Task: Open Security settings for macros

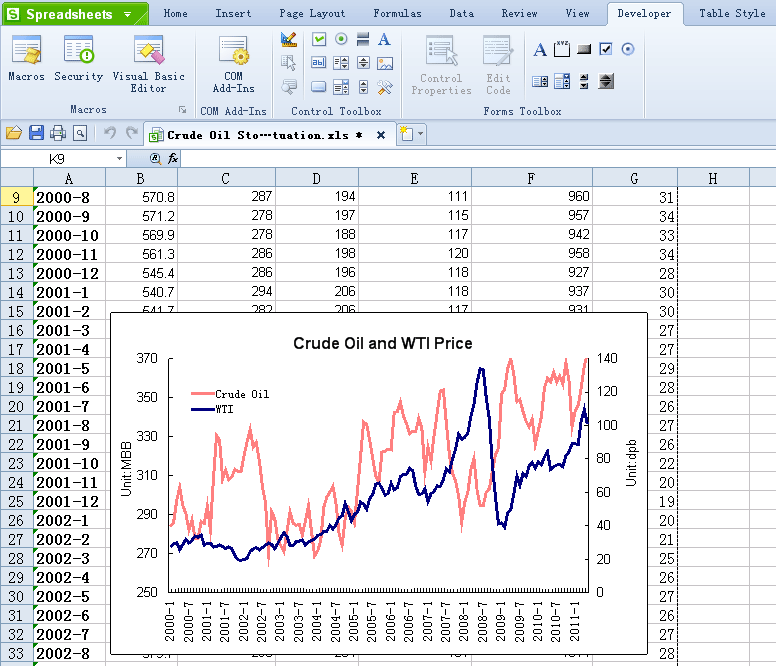Action: [78, 58]
